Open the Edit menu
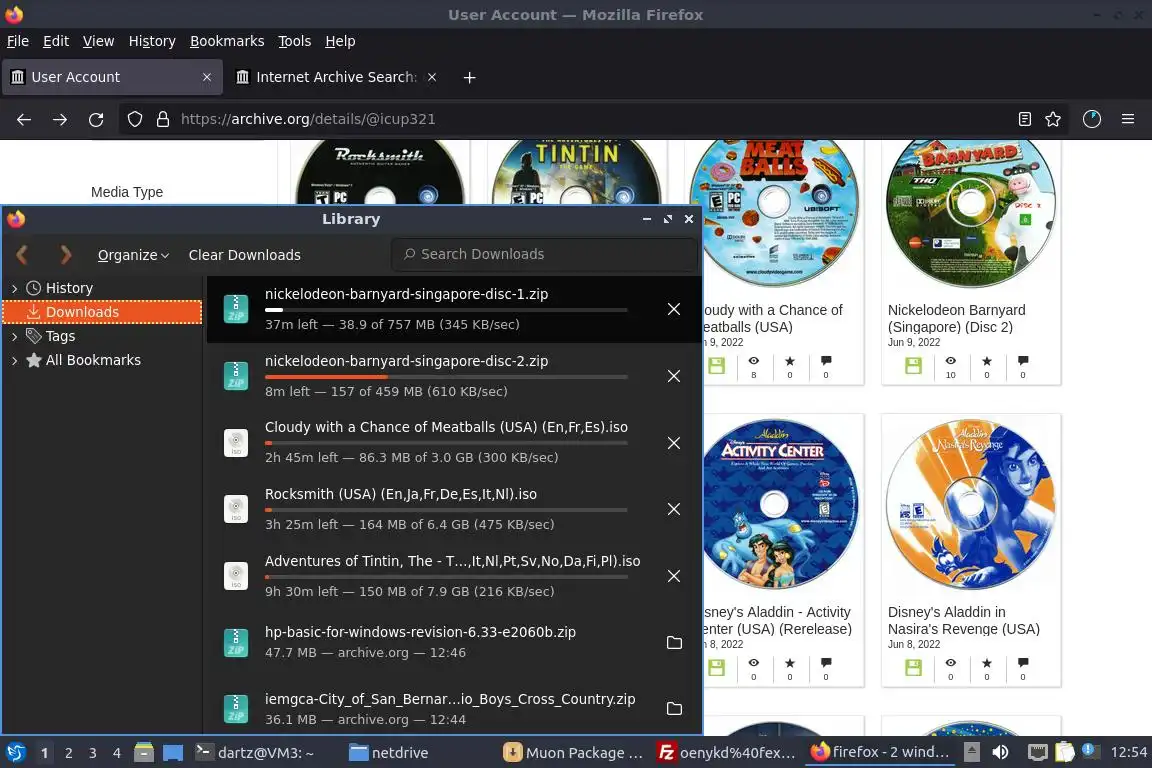 coord(56,41)
